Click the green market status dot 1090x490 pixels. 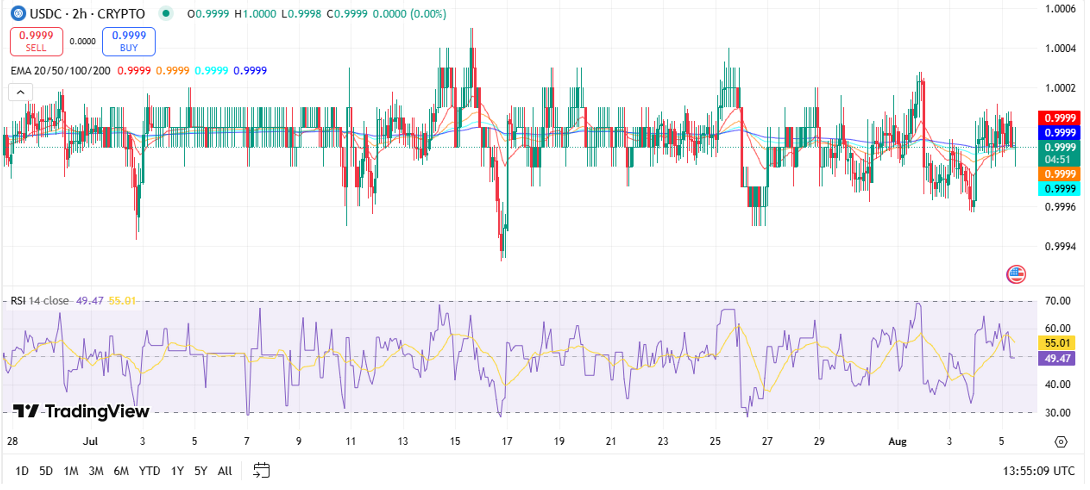(x=164, y=14)
